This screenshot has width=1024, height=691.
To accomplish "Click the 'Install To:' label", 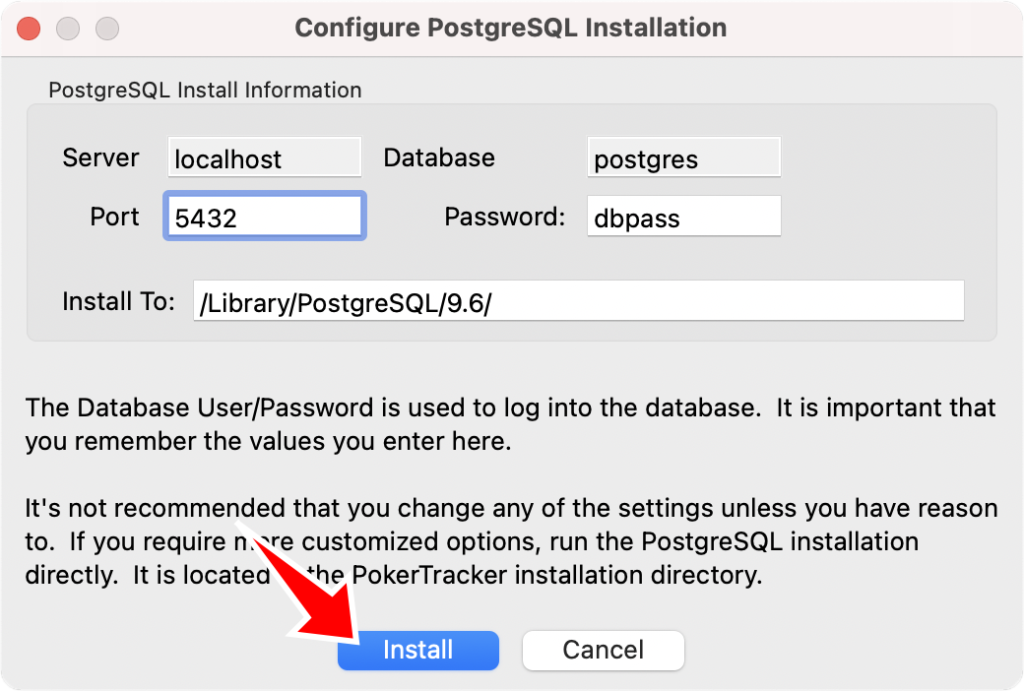I will tap(119, 302).
